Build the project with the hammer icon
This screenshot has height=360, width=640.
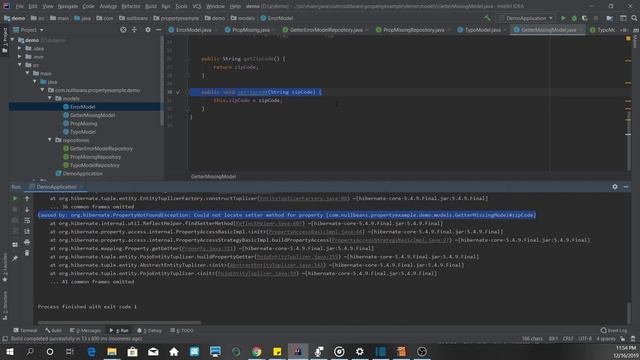[487, 18]
